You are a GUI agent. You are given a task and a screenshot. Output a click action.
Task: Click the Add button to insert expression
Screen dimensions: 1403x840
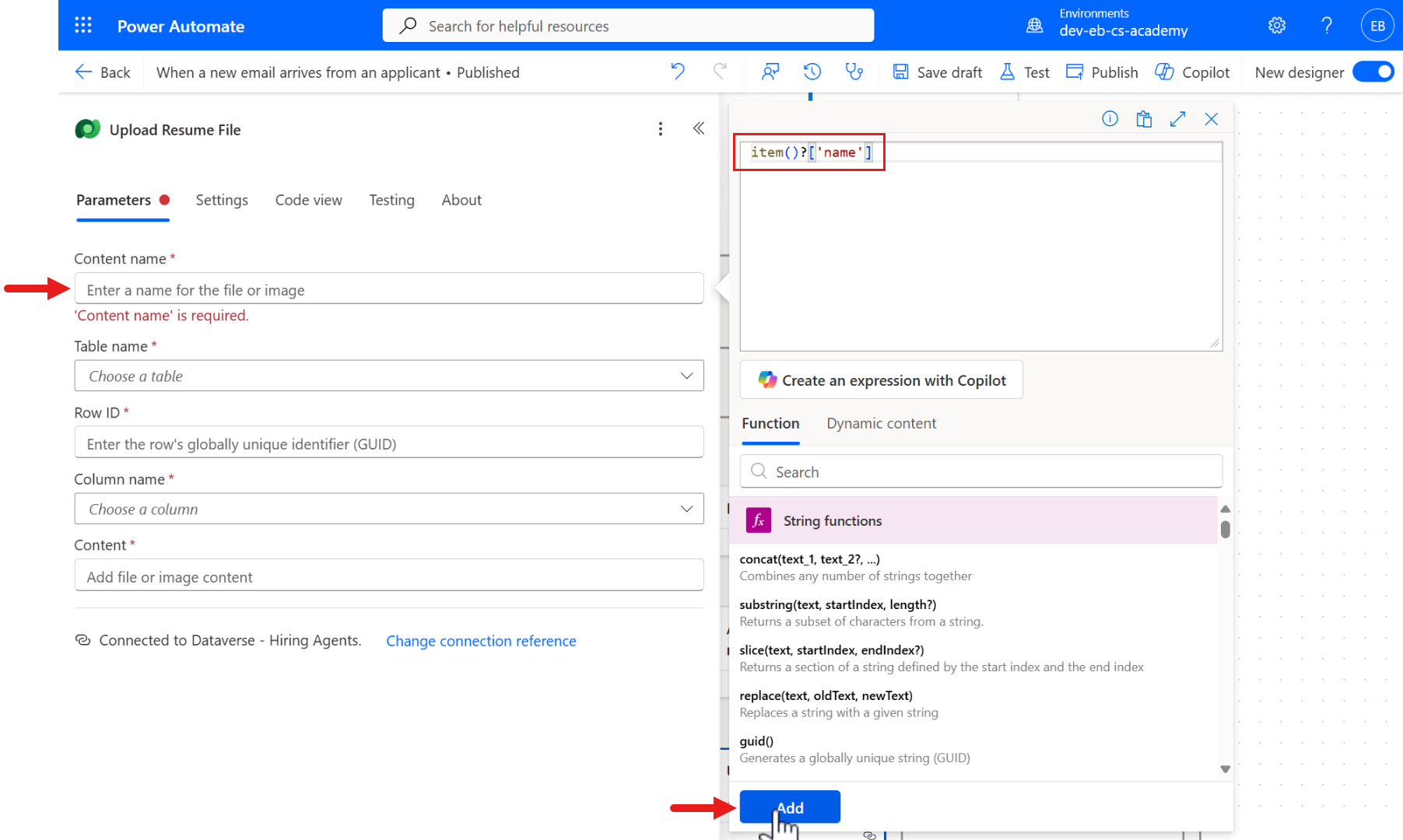coord(789,807)
